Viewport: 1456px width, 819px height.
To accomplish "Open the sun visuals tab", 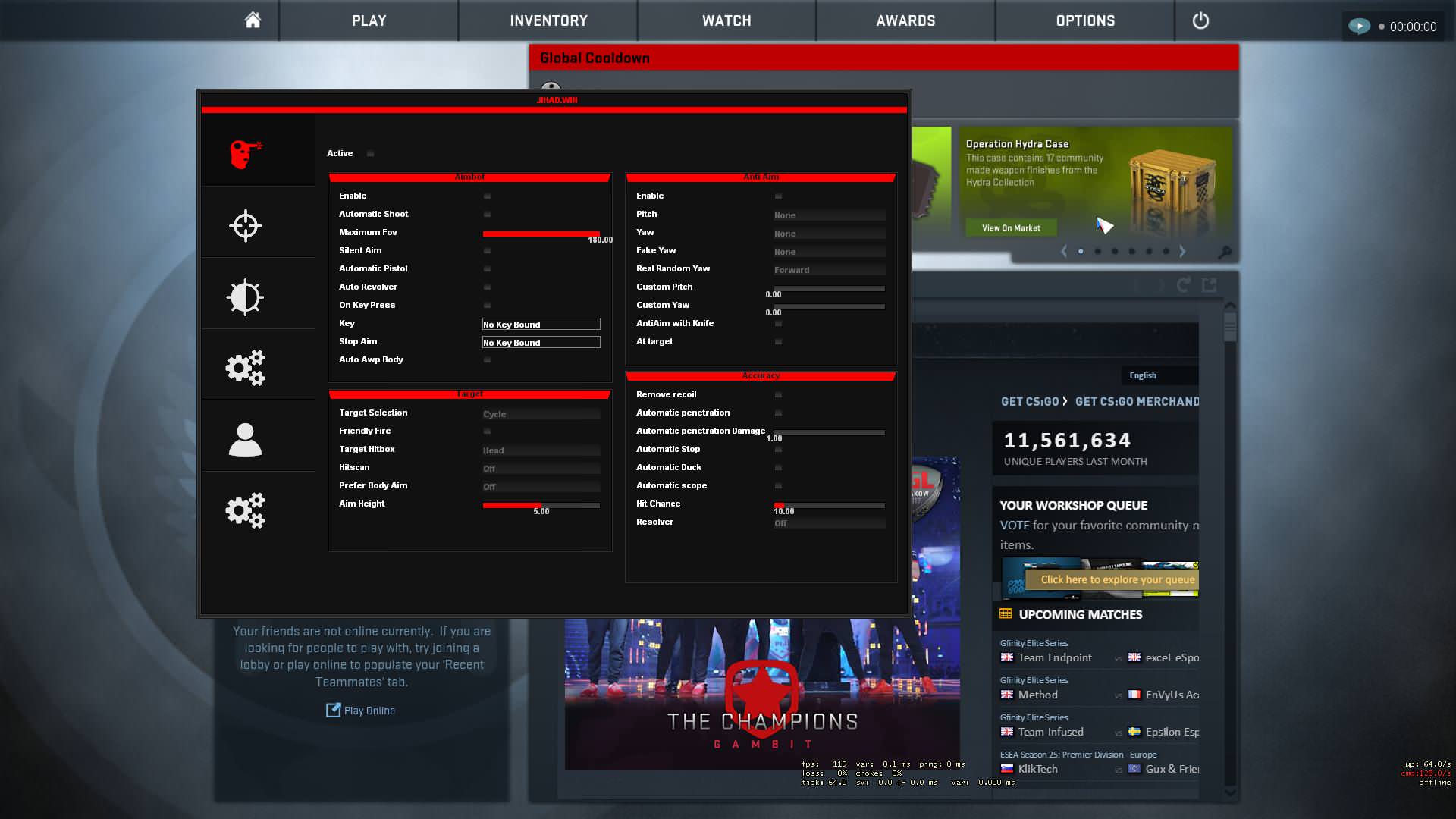I will point(246,297).
